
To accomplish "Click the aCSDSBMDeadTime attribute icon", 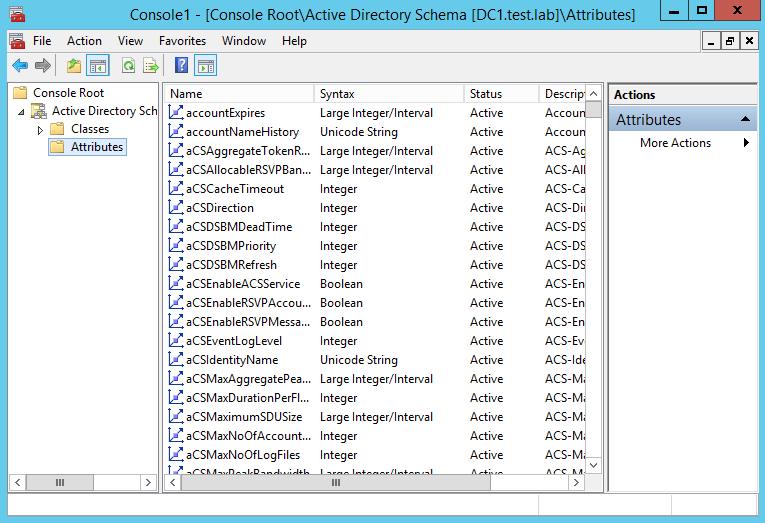I will [176, 227].
